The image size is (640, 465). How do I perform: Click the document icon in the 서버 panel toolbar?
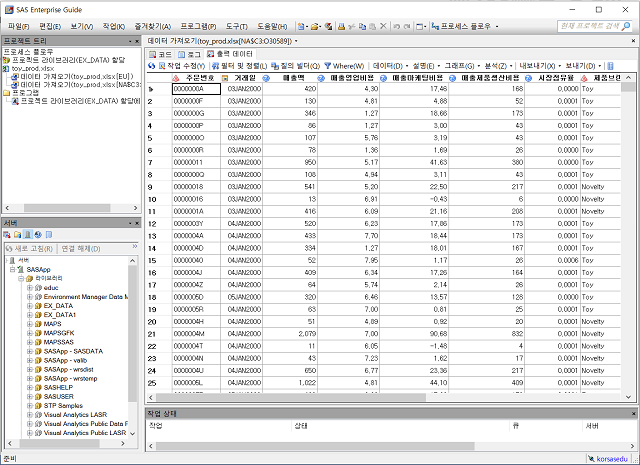[x=49, y=235]
